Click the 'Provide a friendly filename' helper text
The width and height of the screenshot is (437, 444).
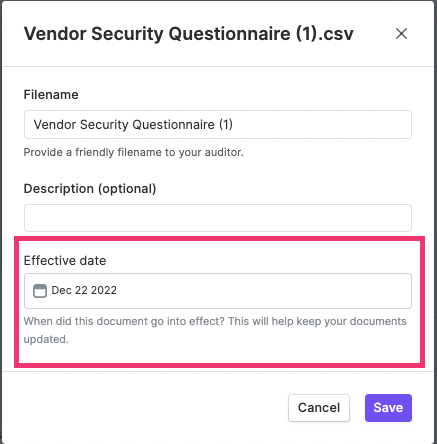[x=134, y=152]
